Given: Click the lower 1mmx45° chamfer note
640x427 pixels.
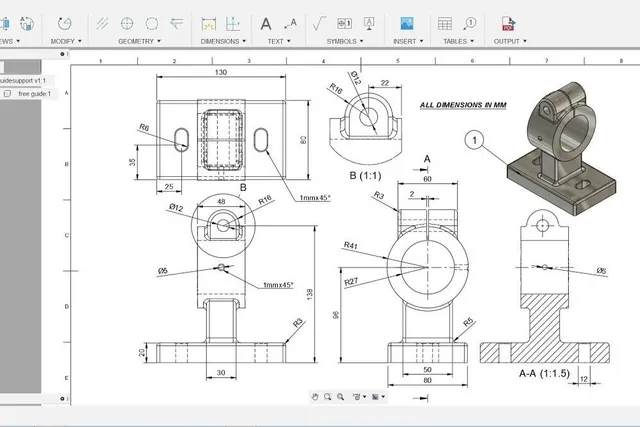Looking at the screenshot, I should pos(278,285).
